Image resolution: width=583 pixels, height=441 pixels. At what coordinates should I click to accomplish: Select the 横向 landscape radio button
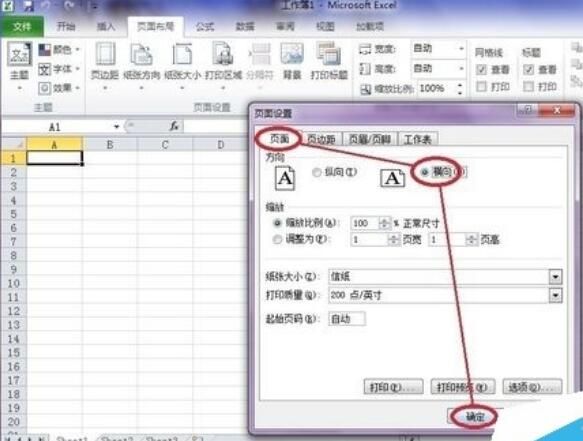click(425, 172)
